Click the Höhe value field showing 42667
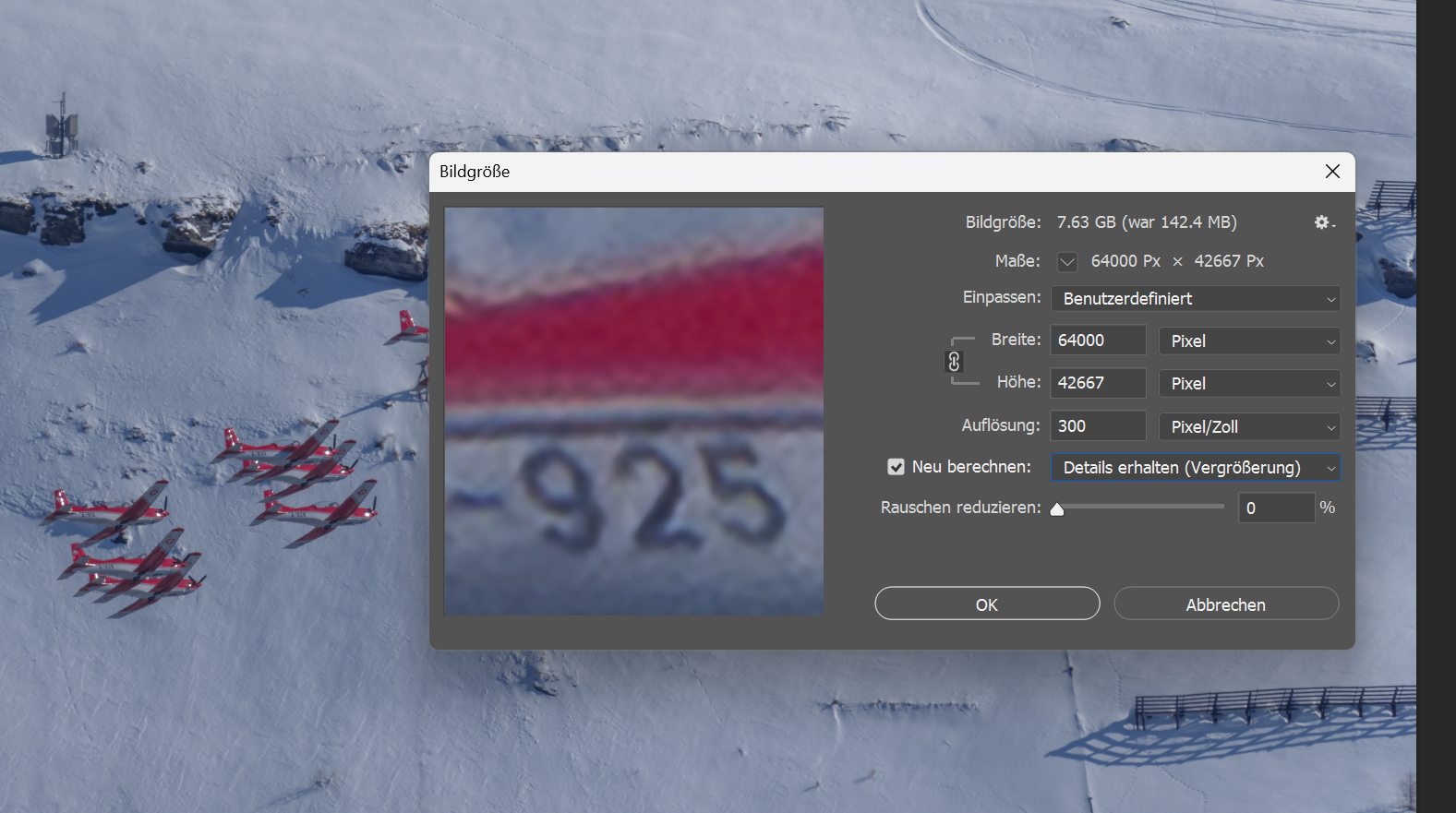The height and width of the screenshot is (813, 1456). [1098, 383]
